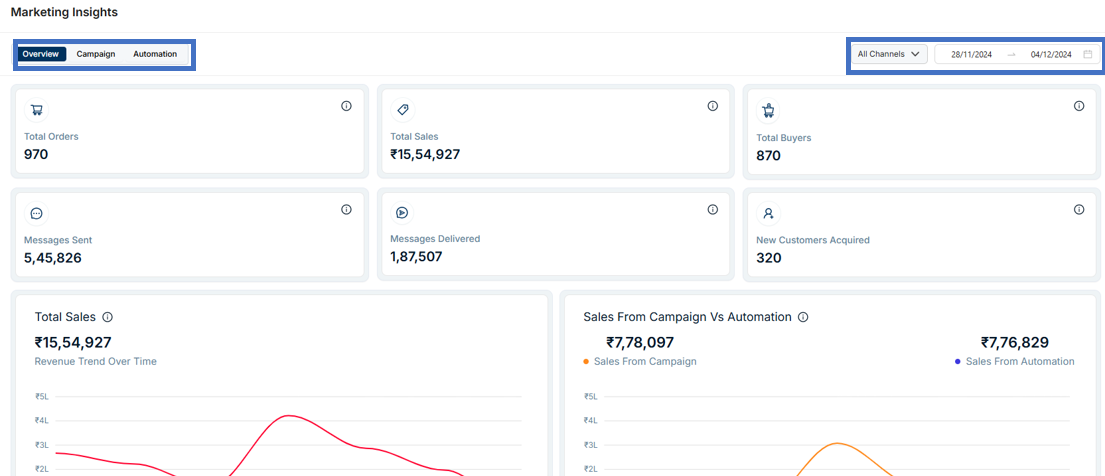
Task: Click the New Customers Acquired person icon
Action: (769, 213)
